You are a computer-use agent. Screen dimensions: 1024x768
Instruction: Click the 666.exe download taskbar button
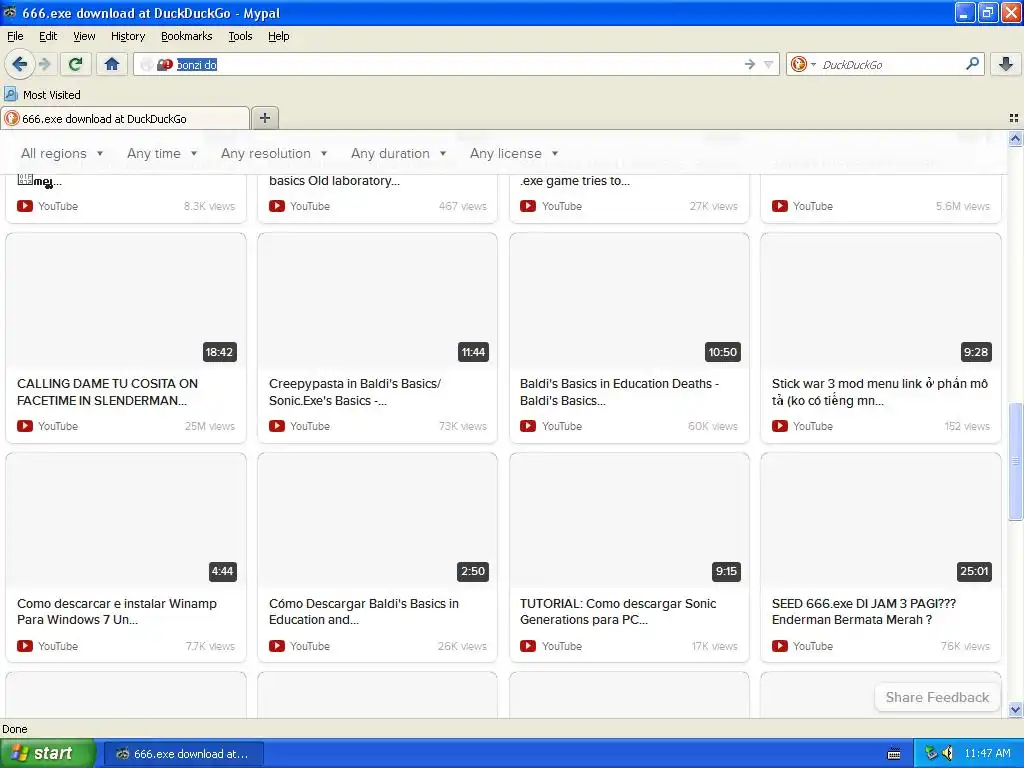pos(184,754)
